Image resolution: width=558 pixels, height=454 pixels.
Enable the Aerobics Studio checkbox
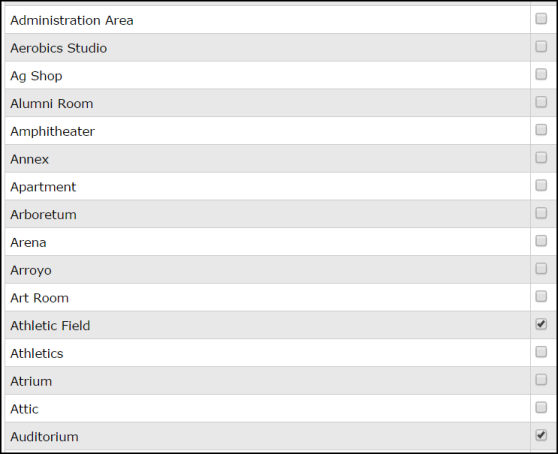[541, 46]
